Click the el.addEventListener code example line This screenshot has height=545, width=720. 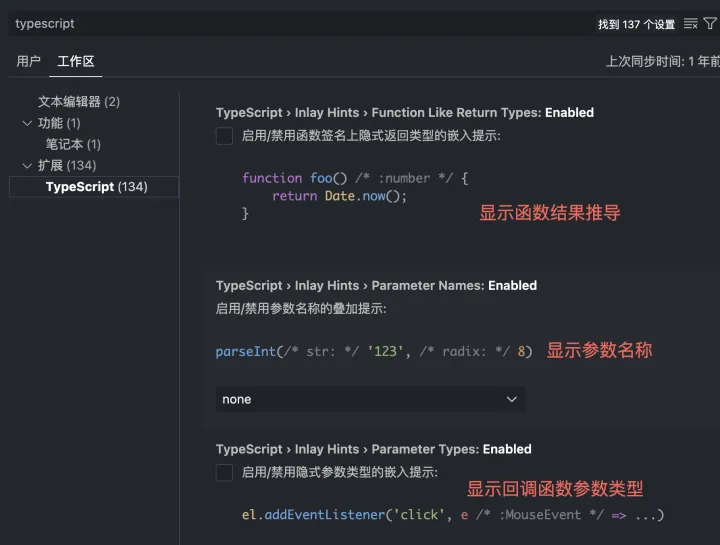(x=453, y=515)
